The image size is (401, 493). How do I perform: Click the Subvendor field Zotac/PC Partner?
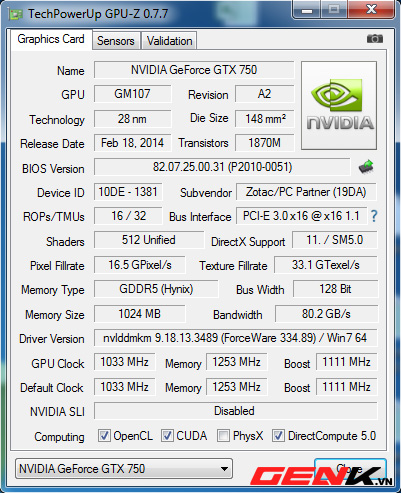[306, 192]
